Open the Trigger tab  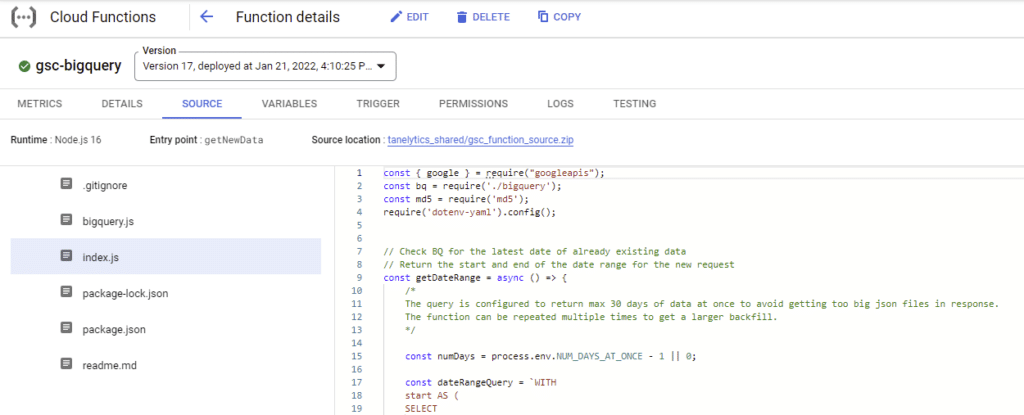click(378, 103)
